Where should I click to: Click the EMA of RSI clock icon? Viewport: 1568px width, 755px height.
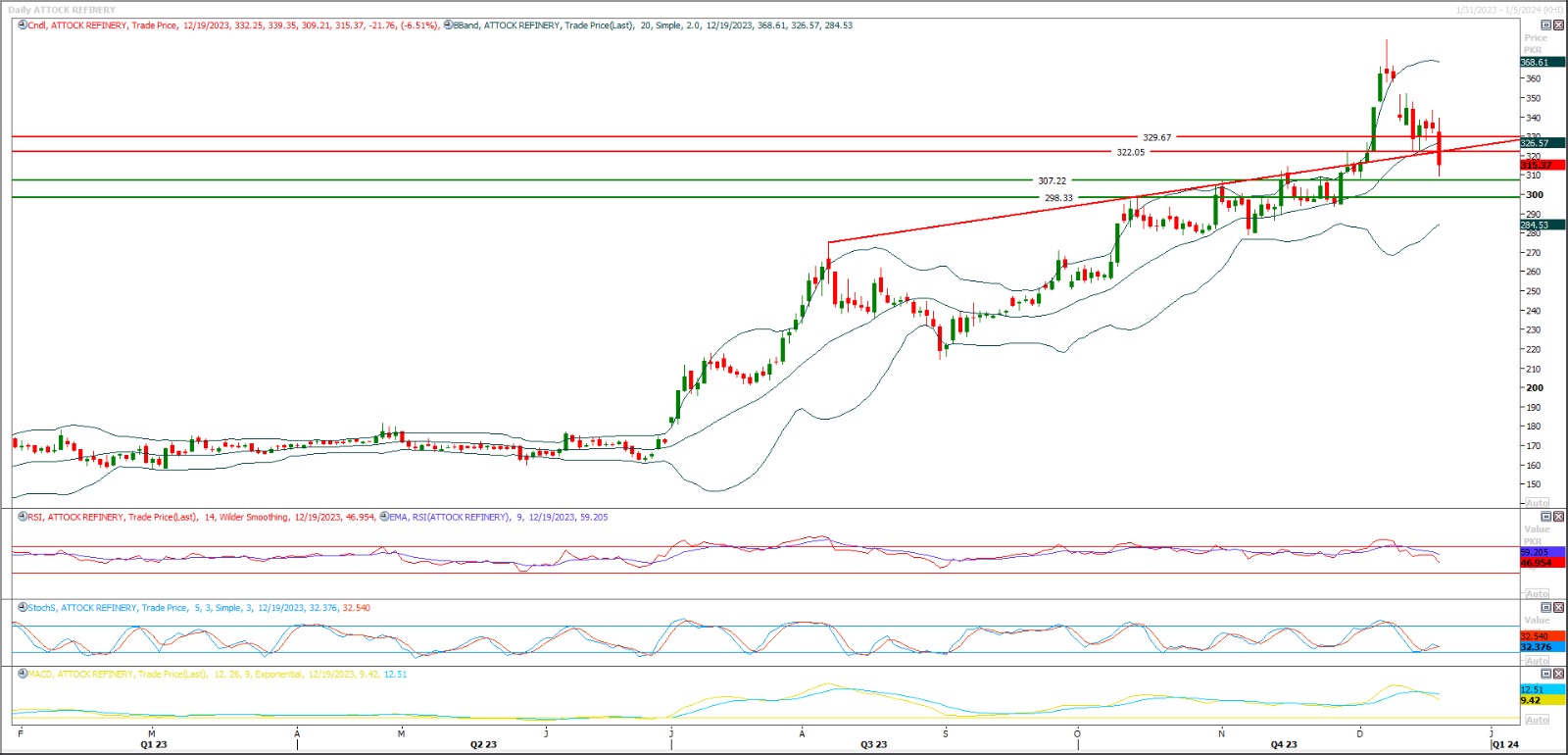click(x=384, y=517)
